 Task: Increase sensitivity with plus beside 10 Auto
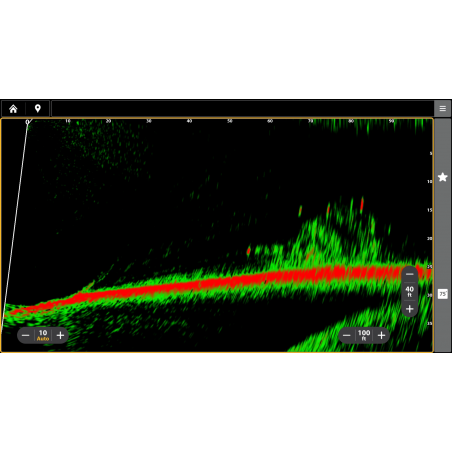tap(60, 335)
